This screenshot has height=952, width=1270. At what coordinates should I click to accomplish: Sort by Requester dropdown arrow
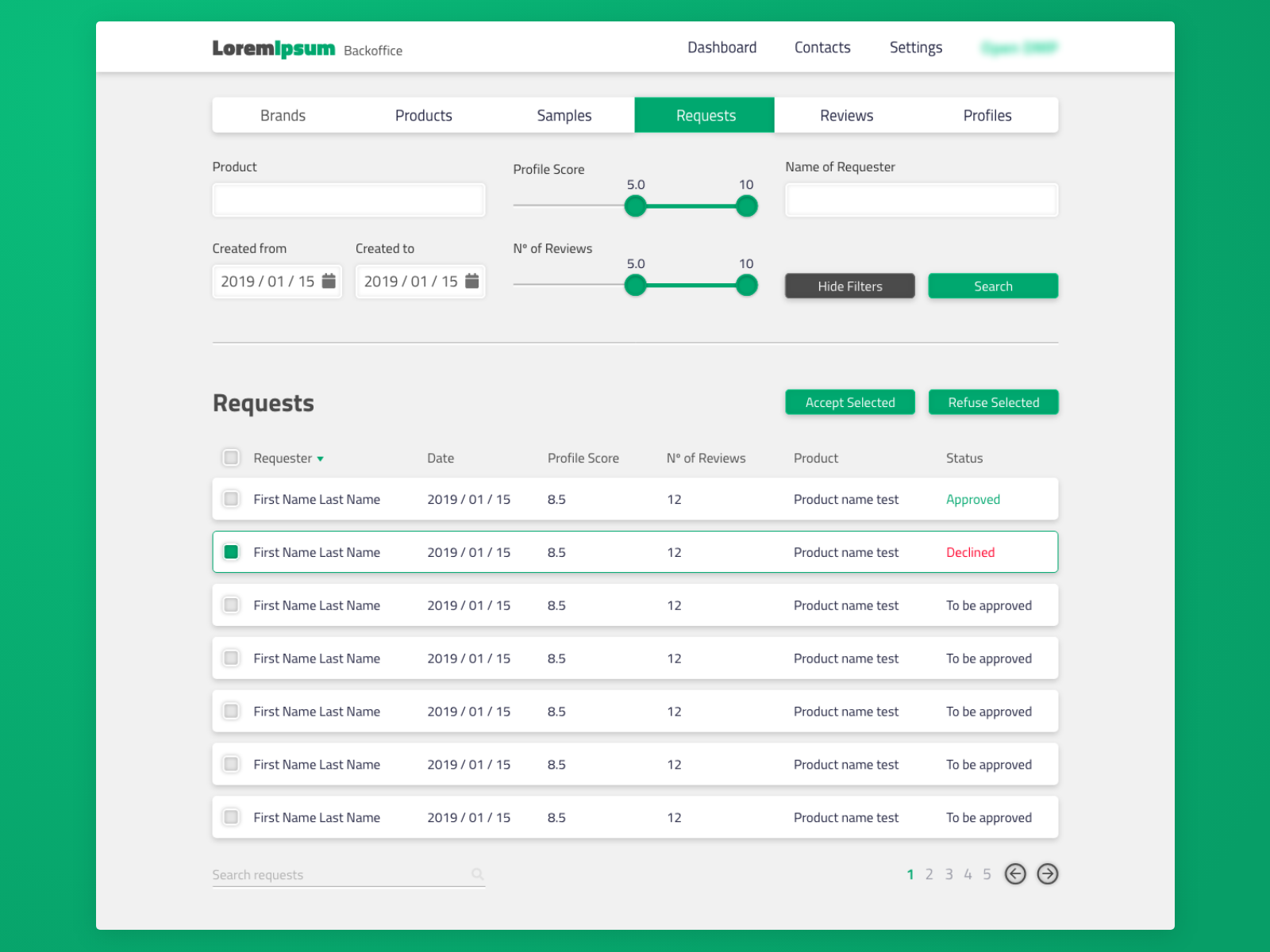pos(320,459)
